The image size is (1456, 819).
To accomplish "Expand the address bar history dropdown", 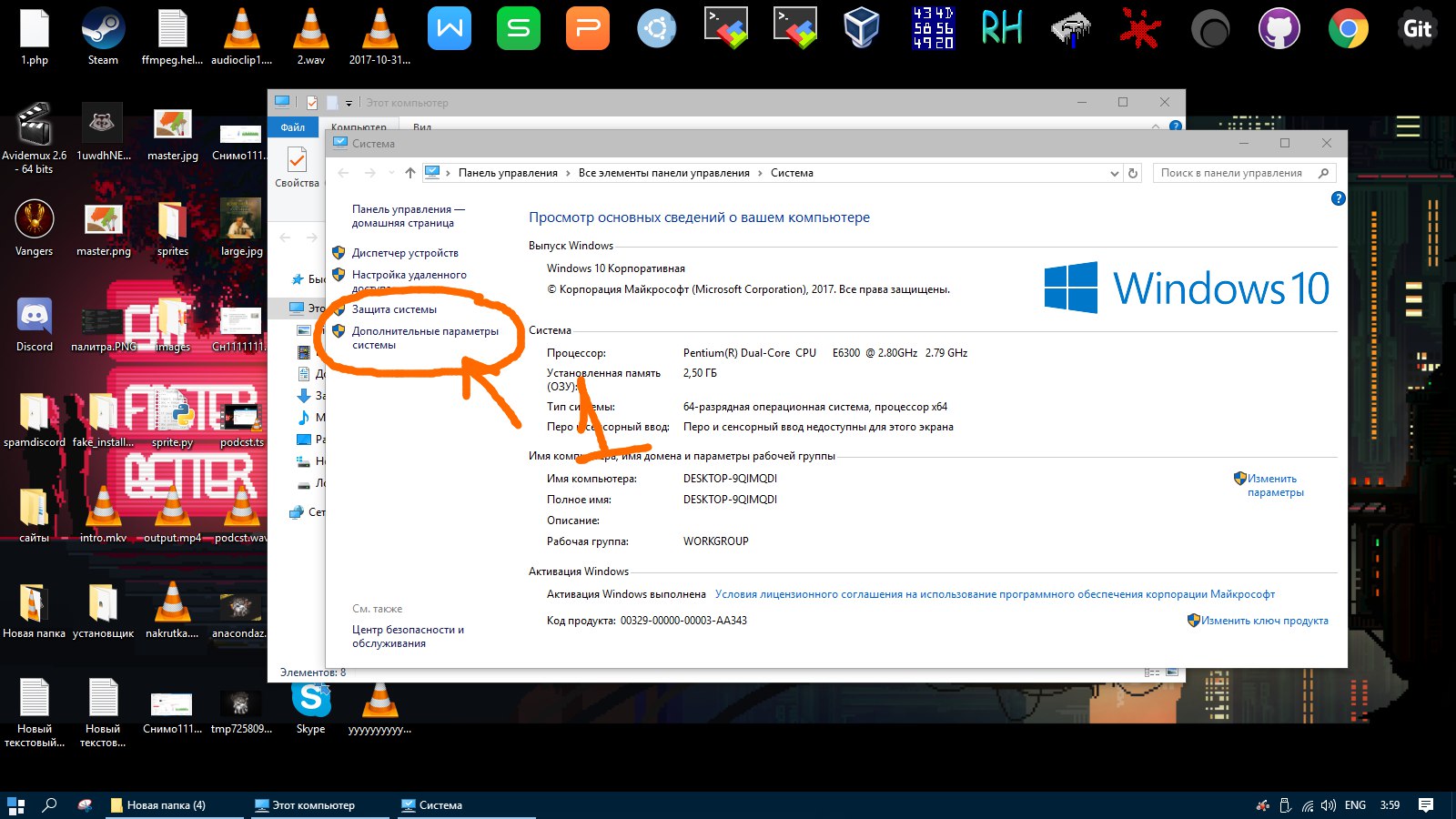I will click(x=1114, y=173).
